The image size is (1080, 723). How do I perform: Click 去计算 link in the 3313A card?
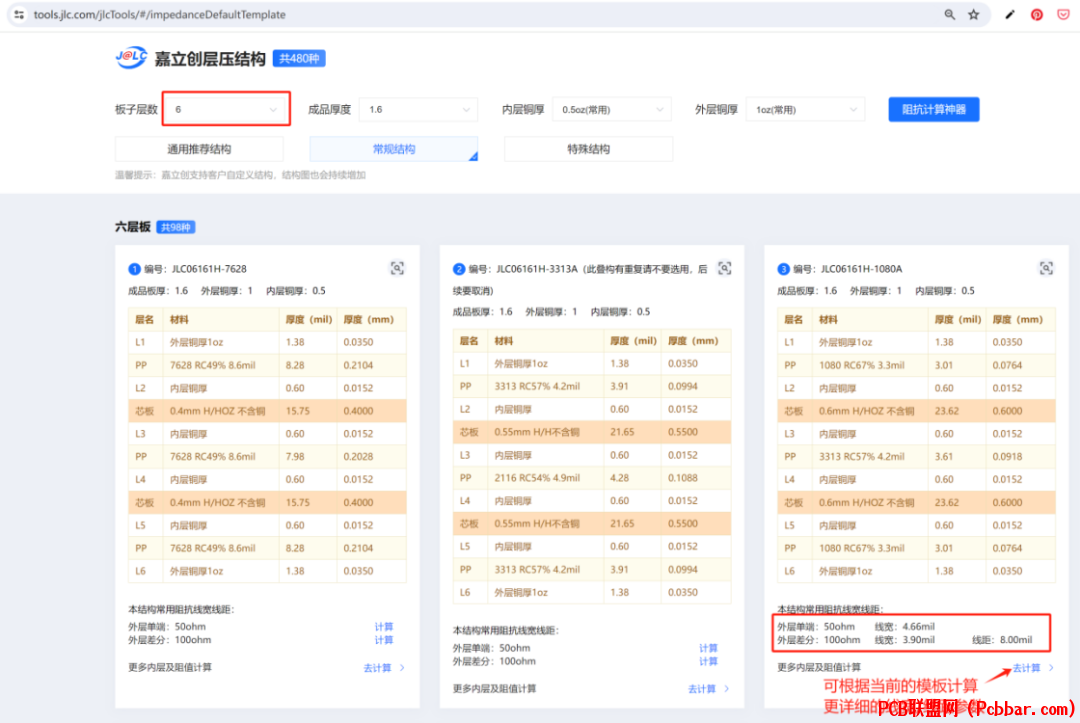pyautogui.click(x=708, y=689)
